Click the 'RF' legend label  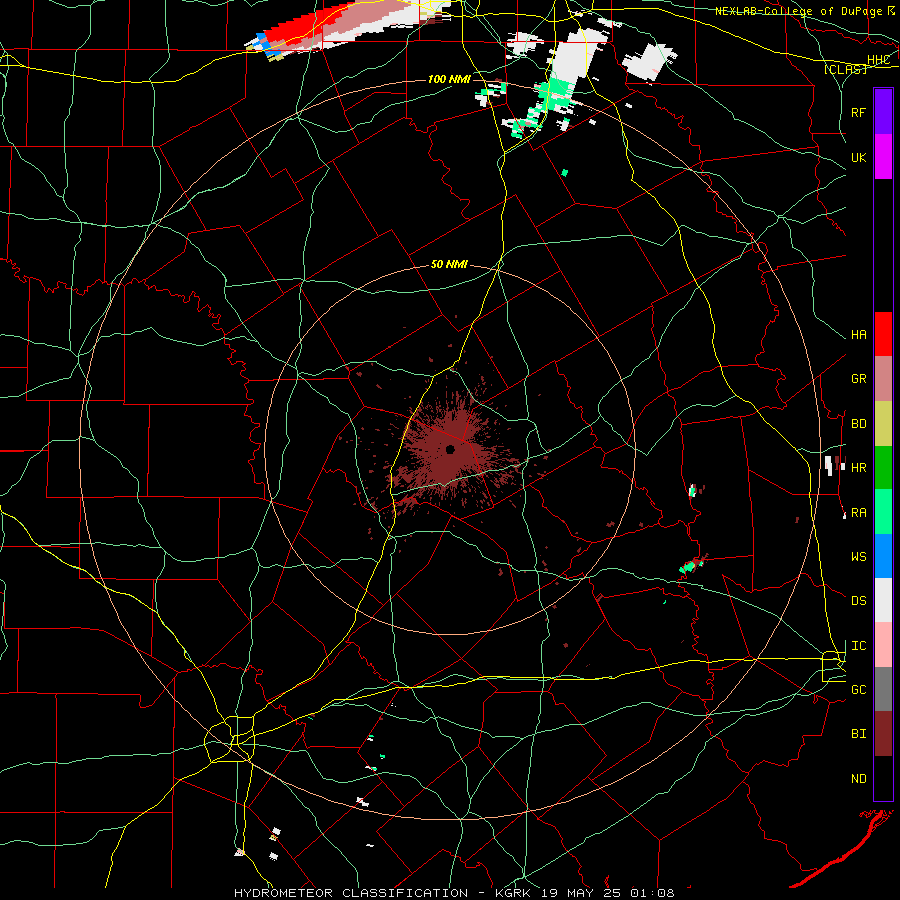point(858,112)
